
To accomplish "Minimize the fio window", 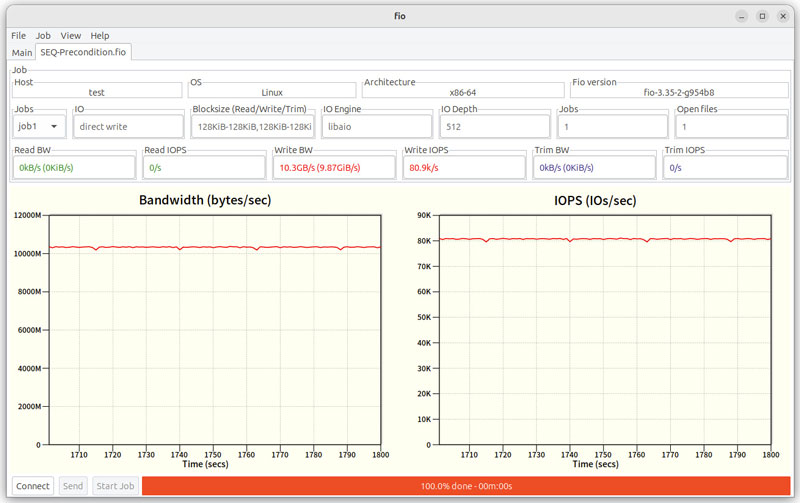I will [742, 16].
